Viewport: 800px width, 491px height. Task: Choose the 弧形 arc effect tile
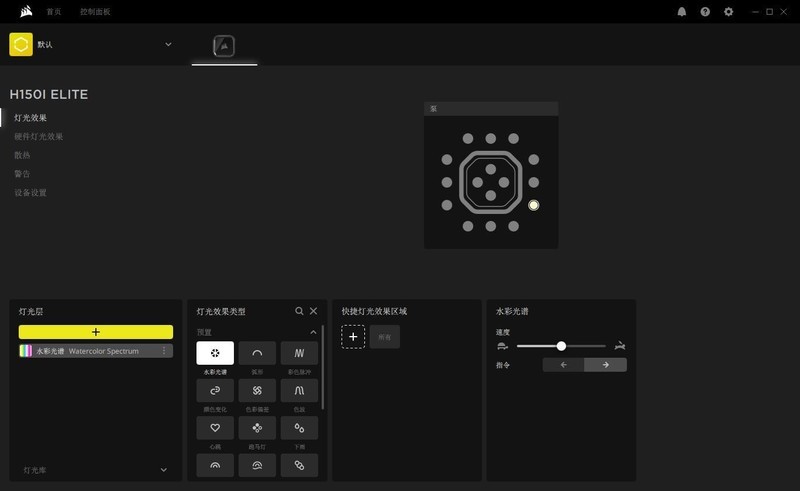(257, 353)
